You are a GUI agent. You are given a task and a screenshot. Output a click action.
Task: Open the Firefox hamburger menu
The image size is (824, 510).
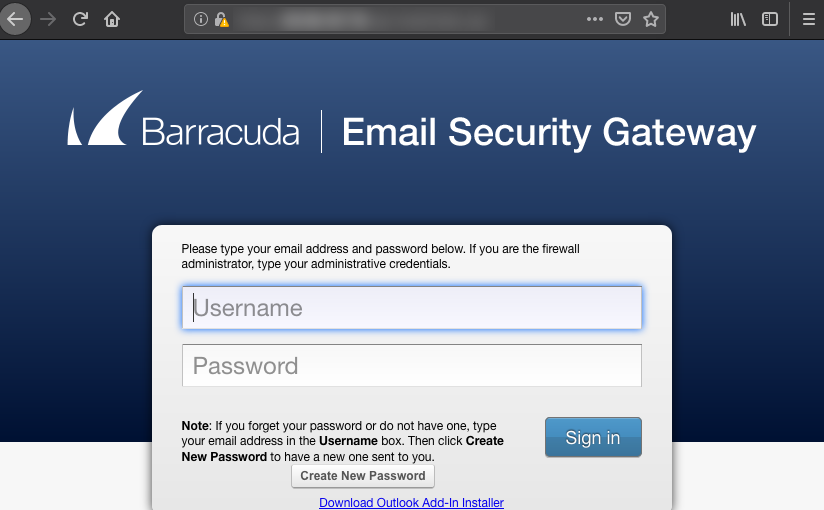pos(809,19)
